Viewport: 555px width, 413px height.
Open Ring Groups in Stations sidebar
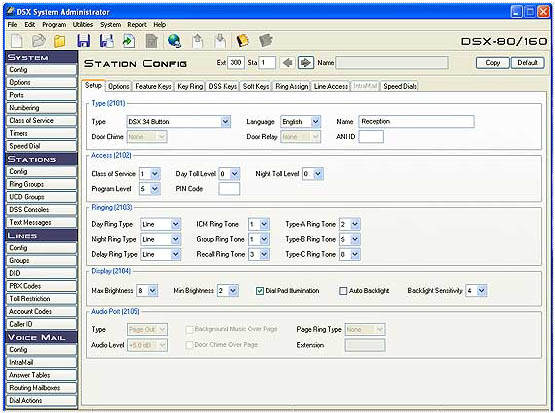(x=41, y=184)
